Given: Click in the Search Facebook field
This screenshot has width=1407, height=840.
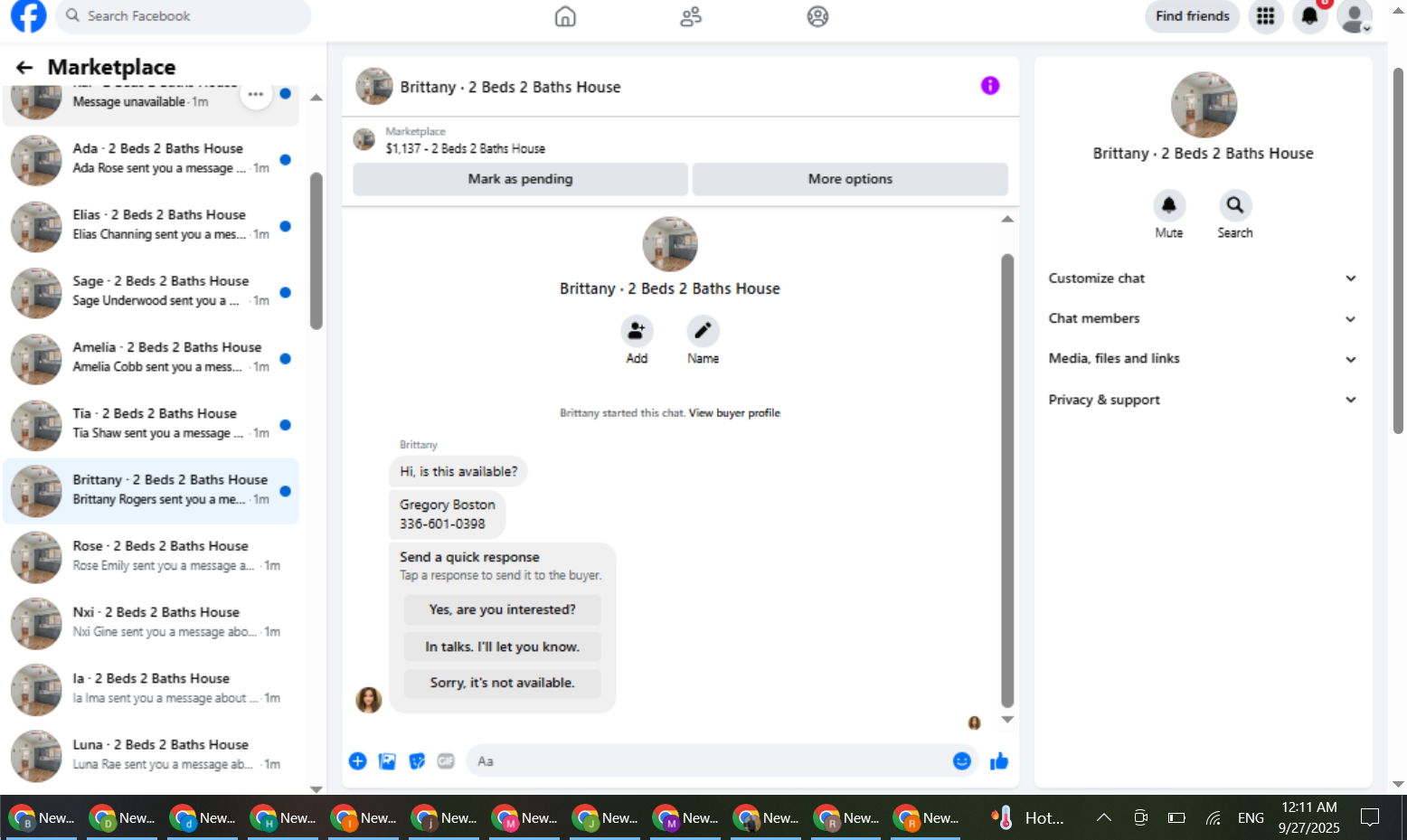Looking at the screenshot, I should click(x=184, y=16).
